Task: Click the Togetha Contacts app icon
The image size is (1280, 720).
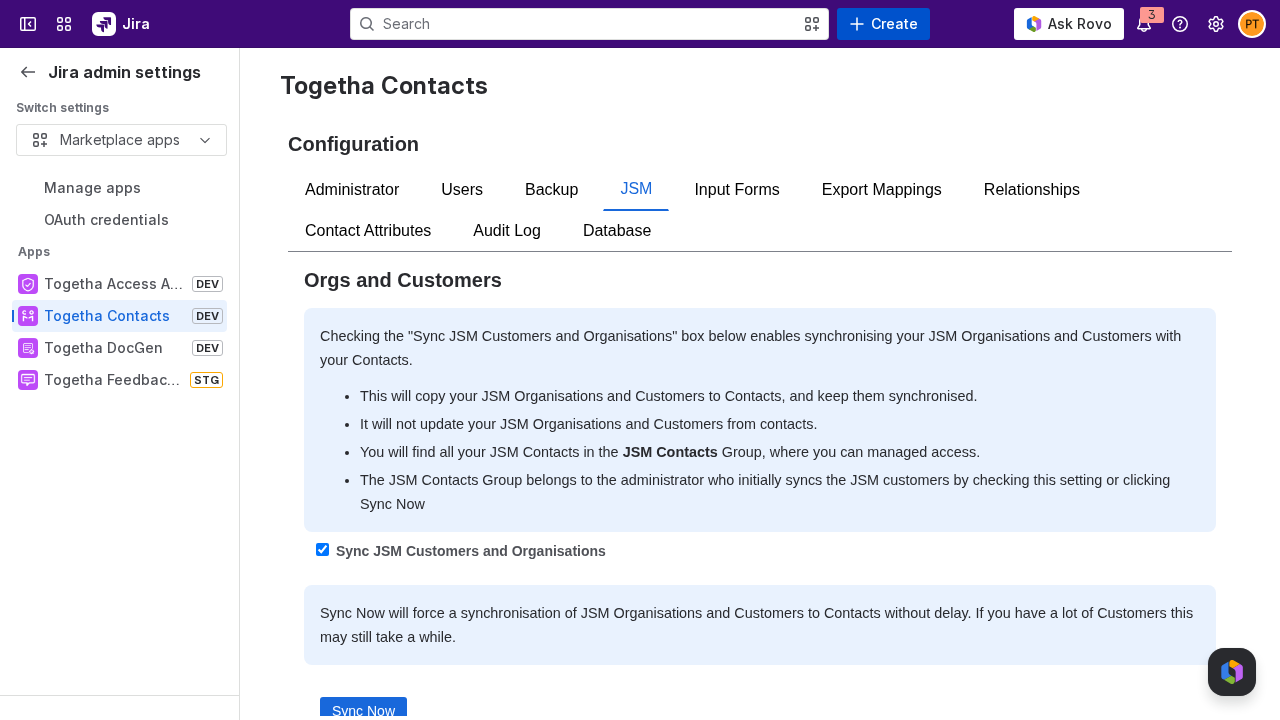Action: tap(28, 316)
